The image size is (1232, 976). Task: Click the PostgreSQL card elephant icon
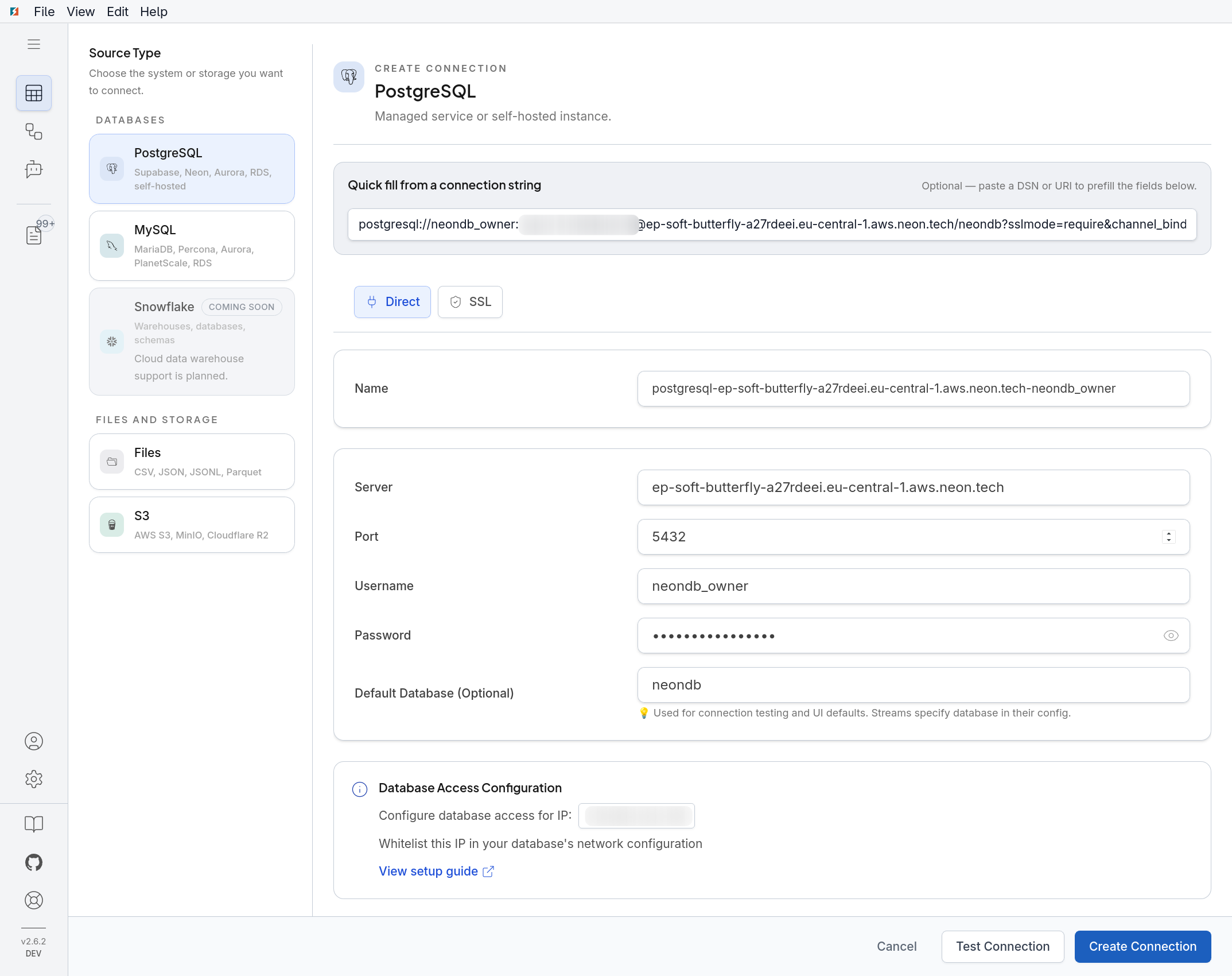click(x=112, y=169)
